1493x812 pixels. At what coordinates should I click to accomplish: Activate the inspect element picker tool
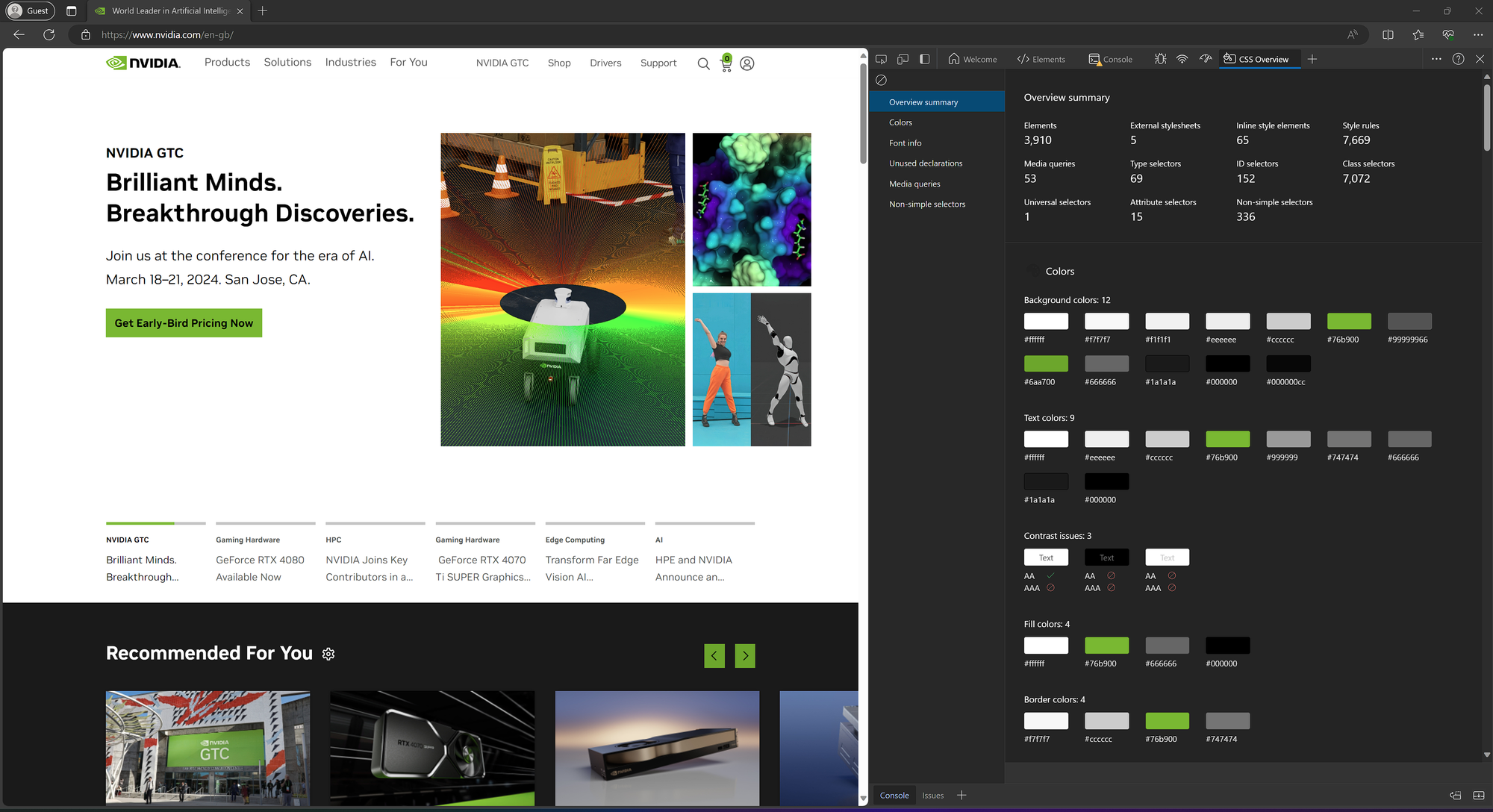tap(881, 59)
